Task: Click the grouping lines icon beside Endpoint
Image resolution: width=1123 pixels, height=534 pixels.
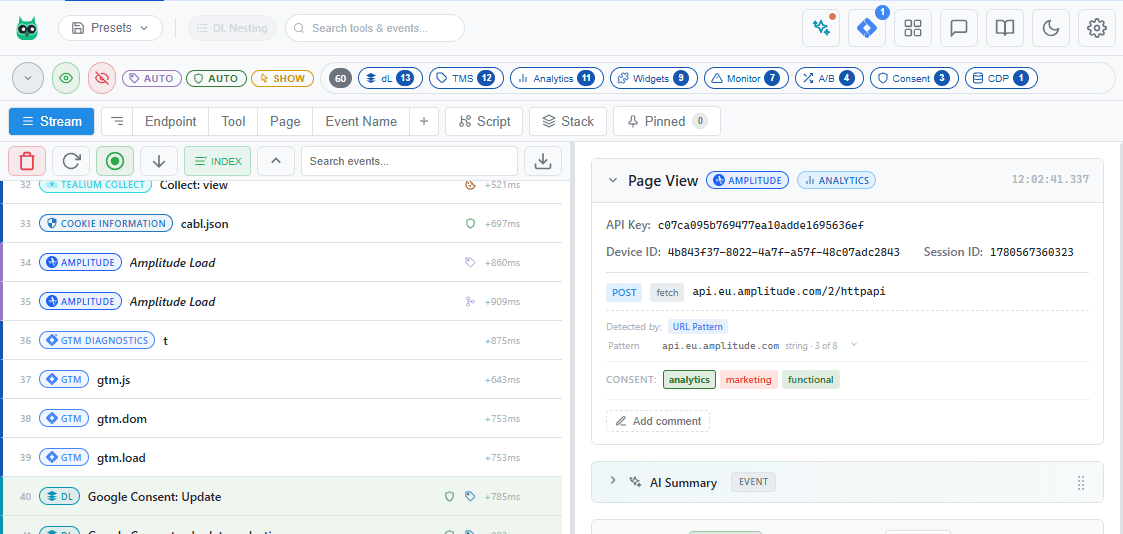Action: (x=117, y=121)
